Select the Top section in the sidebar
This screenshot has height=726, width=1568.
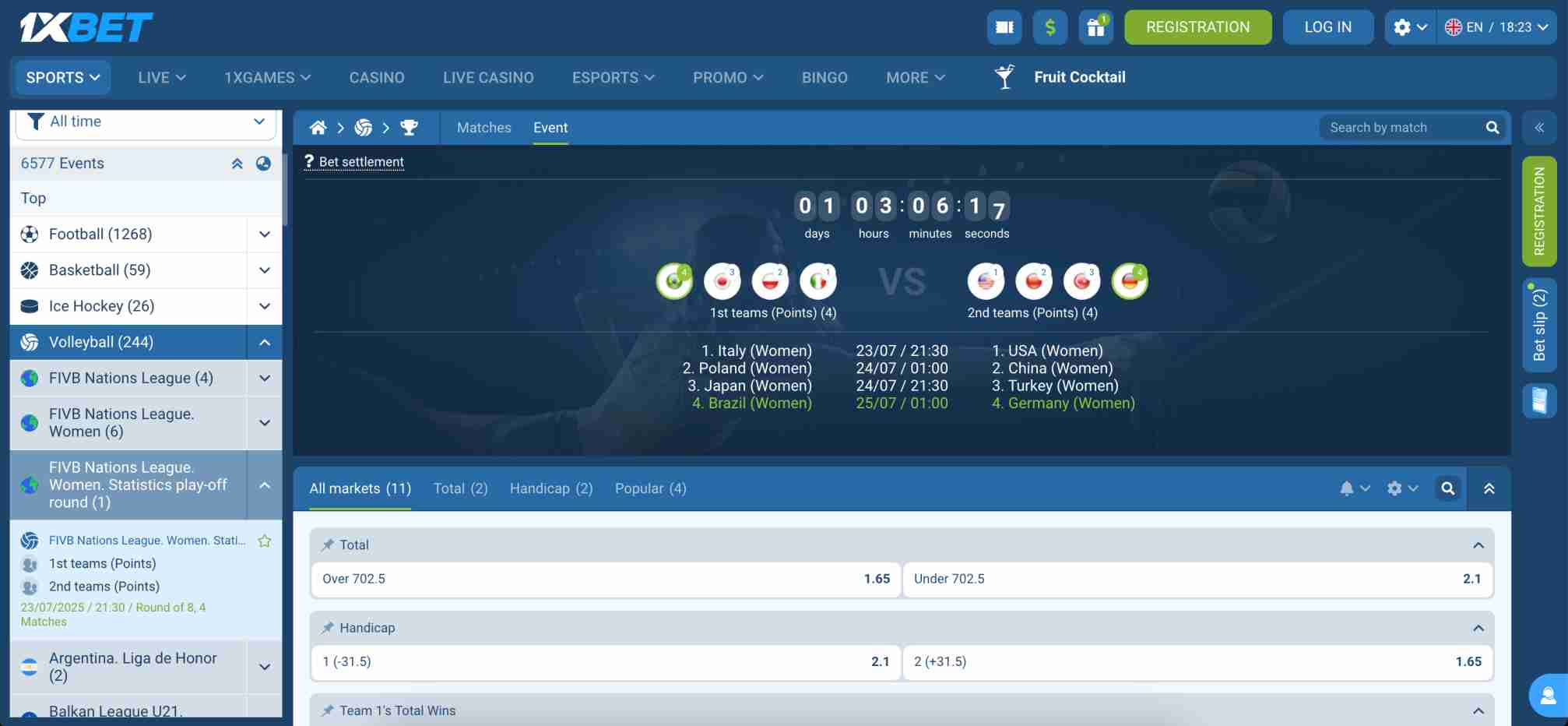pyautogui.click(x=146, y=199)
